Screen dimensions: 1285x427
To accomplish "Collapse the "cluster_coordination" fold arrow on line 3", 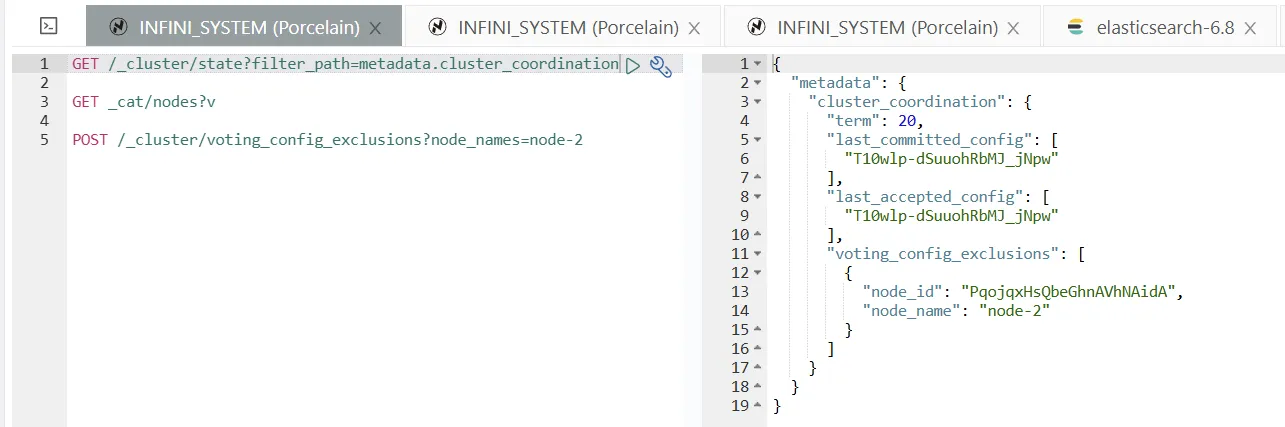I will [x=757, y=102].
